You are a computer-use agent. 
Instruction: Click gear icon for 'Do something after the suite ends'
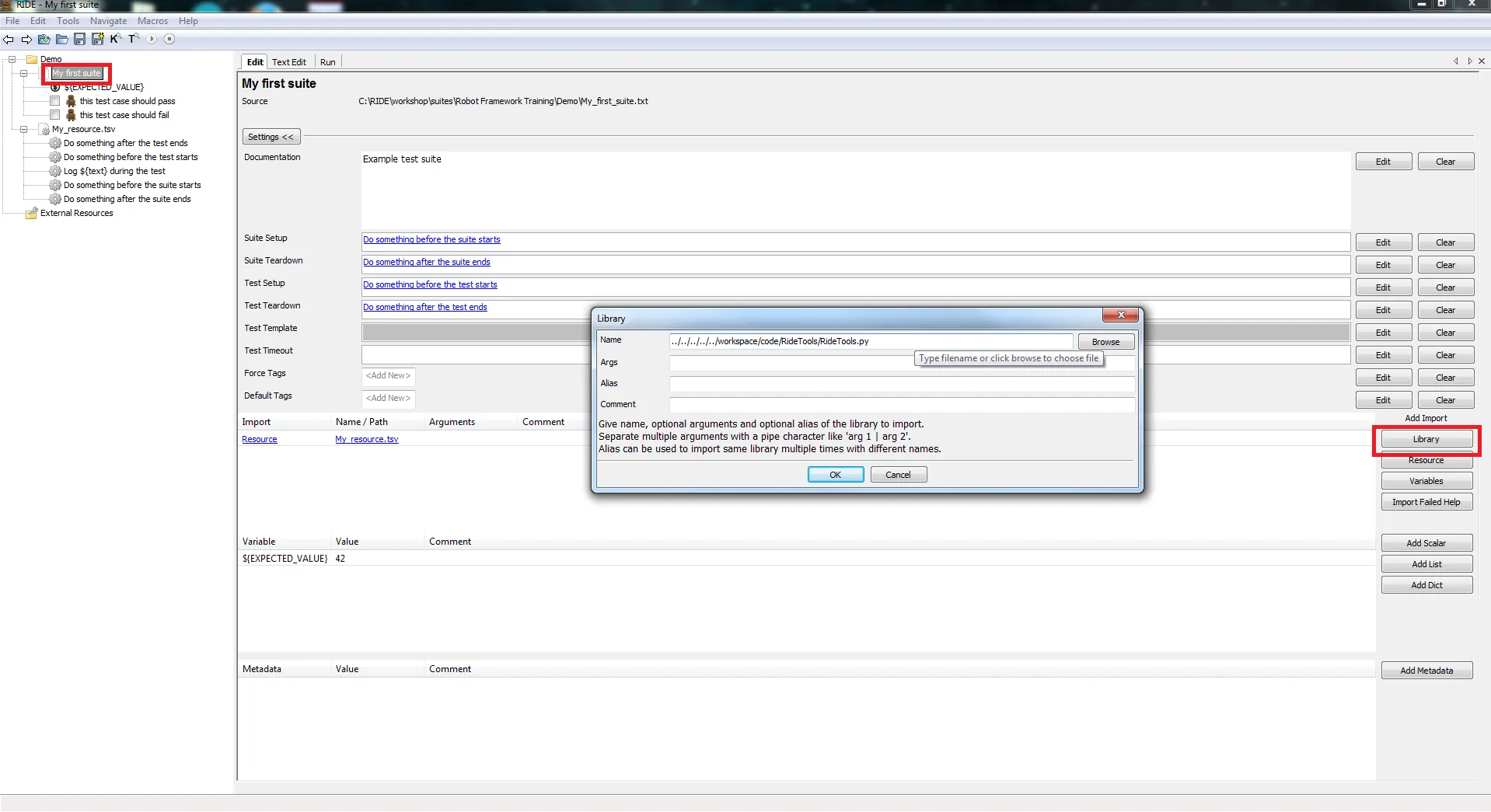[x=55, y=199]
